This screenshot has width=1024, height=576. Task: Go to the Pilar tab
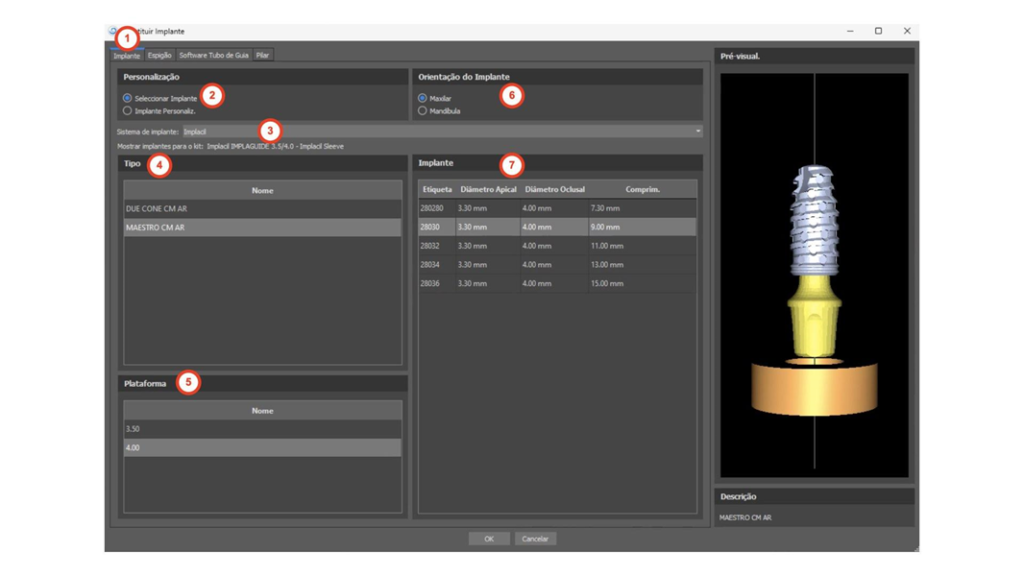tap(262, 56)
